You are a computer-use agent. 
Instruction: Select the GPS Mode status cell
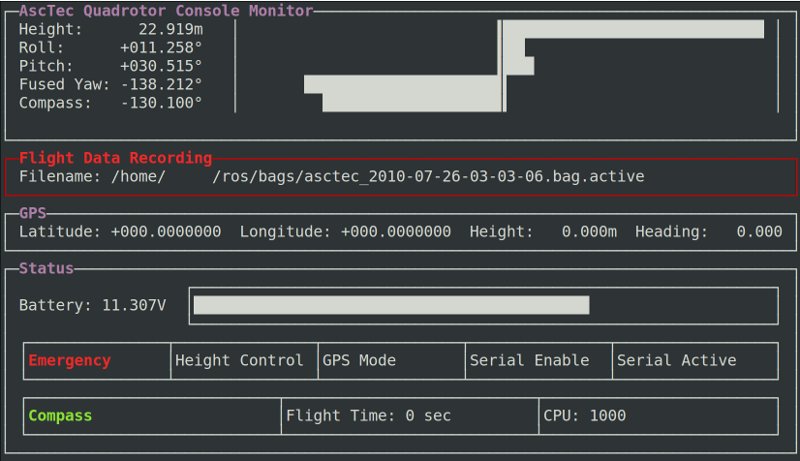point(359,361)
